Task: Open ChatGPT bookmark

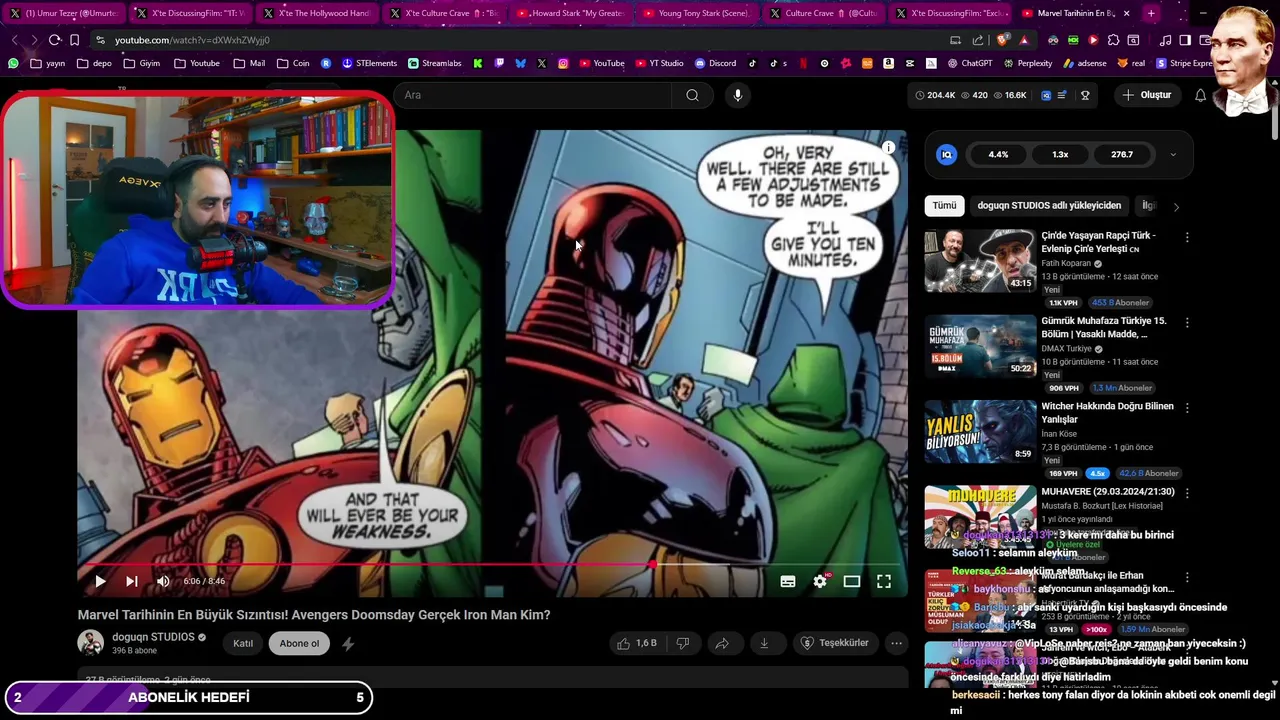Action: tap(969, 63)
